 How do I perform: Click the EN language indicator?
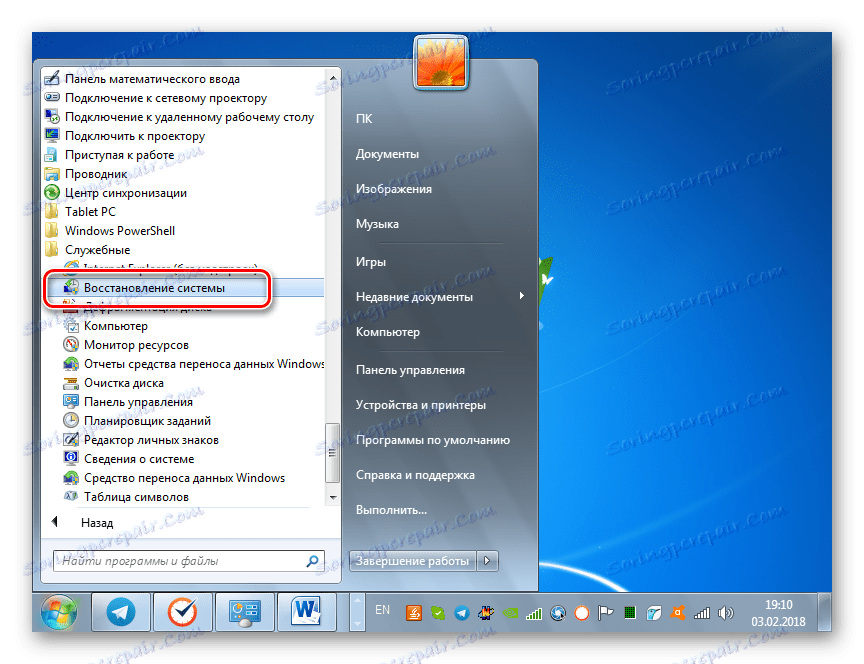pos(382,610)
